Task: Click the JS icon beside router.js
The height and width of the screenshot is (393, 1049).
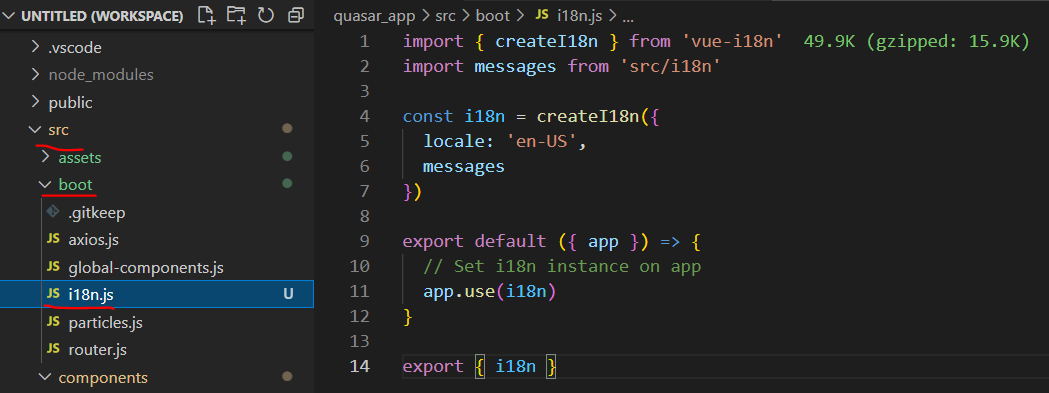Action: tap(54, 349)
